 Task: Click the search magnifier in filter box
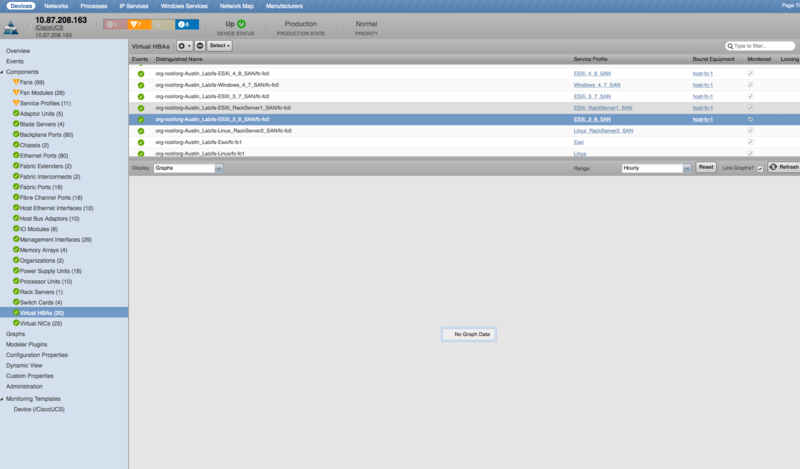(730, 46)
